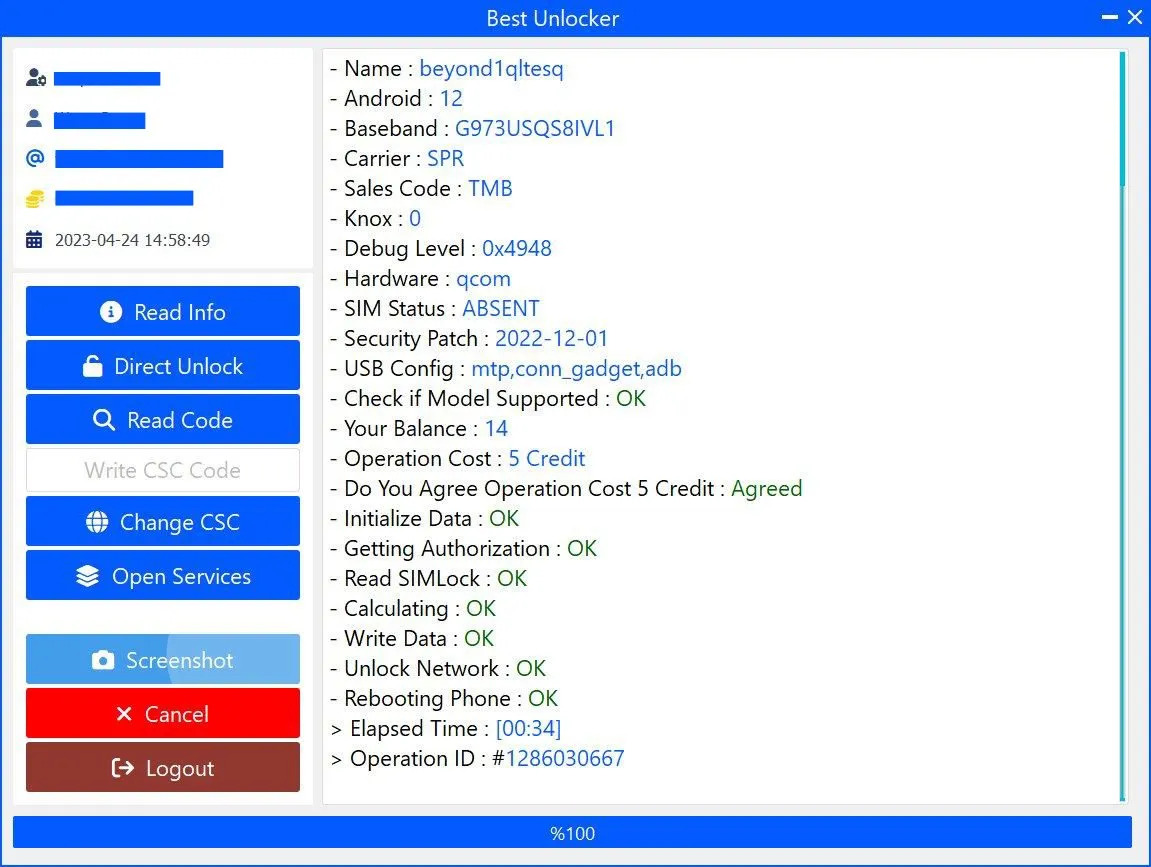Click security patch date 2022-12-01
This screenshot has width=1151, height=867.
(551, 338)
